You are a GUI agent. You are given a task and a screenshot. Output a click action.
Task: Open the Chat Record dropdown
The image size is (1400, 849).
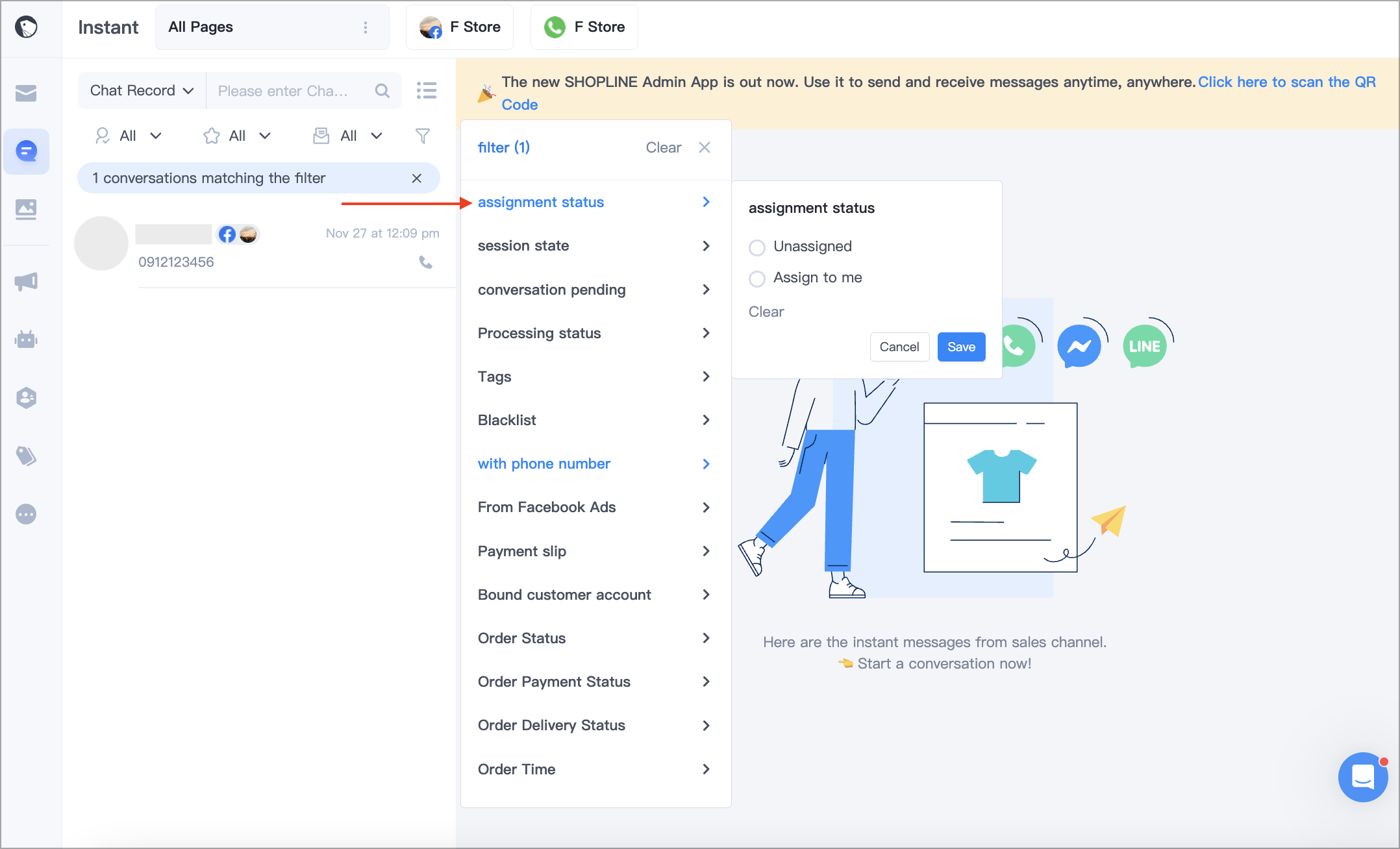click(142, 91)
